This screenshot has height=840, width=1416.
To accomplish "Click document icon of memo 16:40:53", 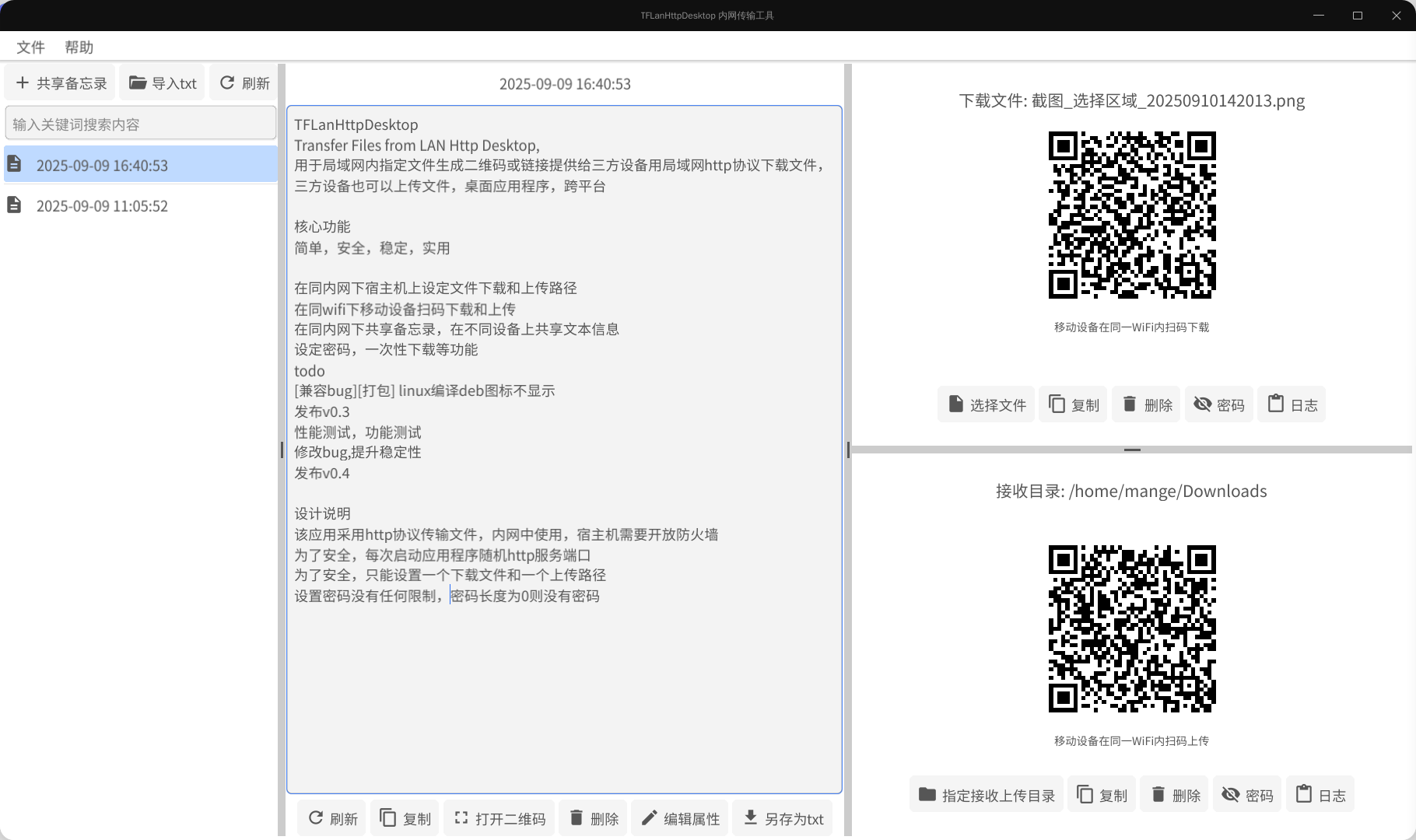I will point(14,164).
